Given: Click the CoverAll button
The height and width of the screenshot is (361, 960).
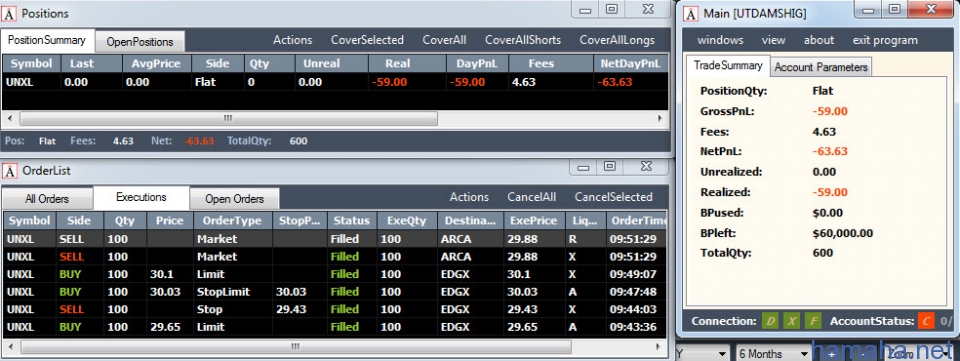Looking at the screenshot, I should click(444, 40).
